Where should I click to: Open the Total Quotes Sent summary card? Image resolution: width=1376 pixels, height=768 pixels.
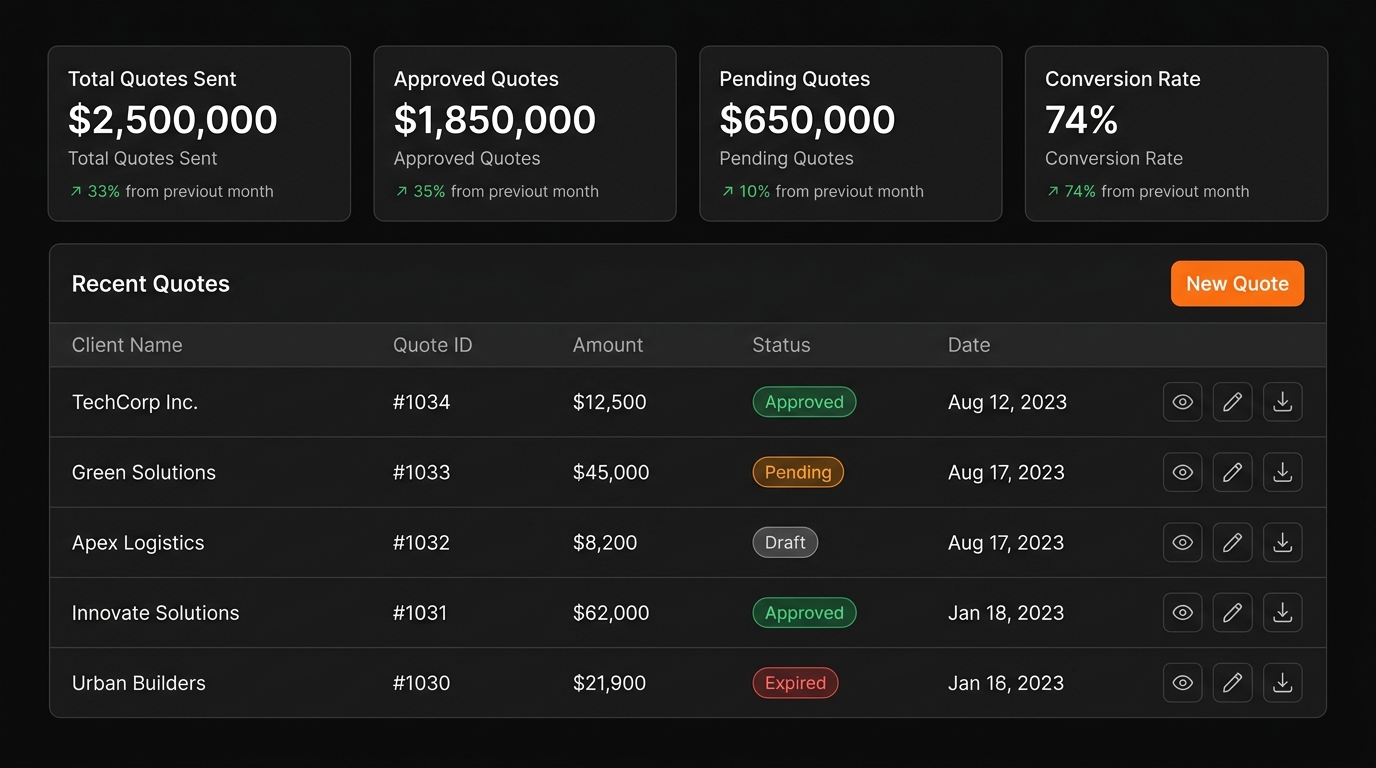tap(199, 133)
